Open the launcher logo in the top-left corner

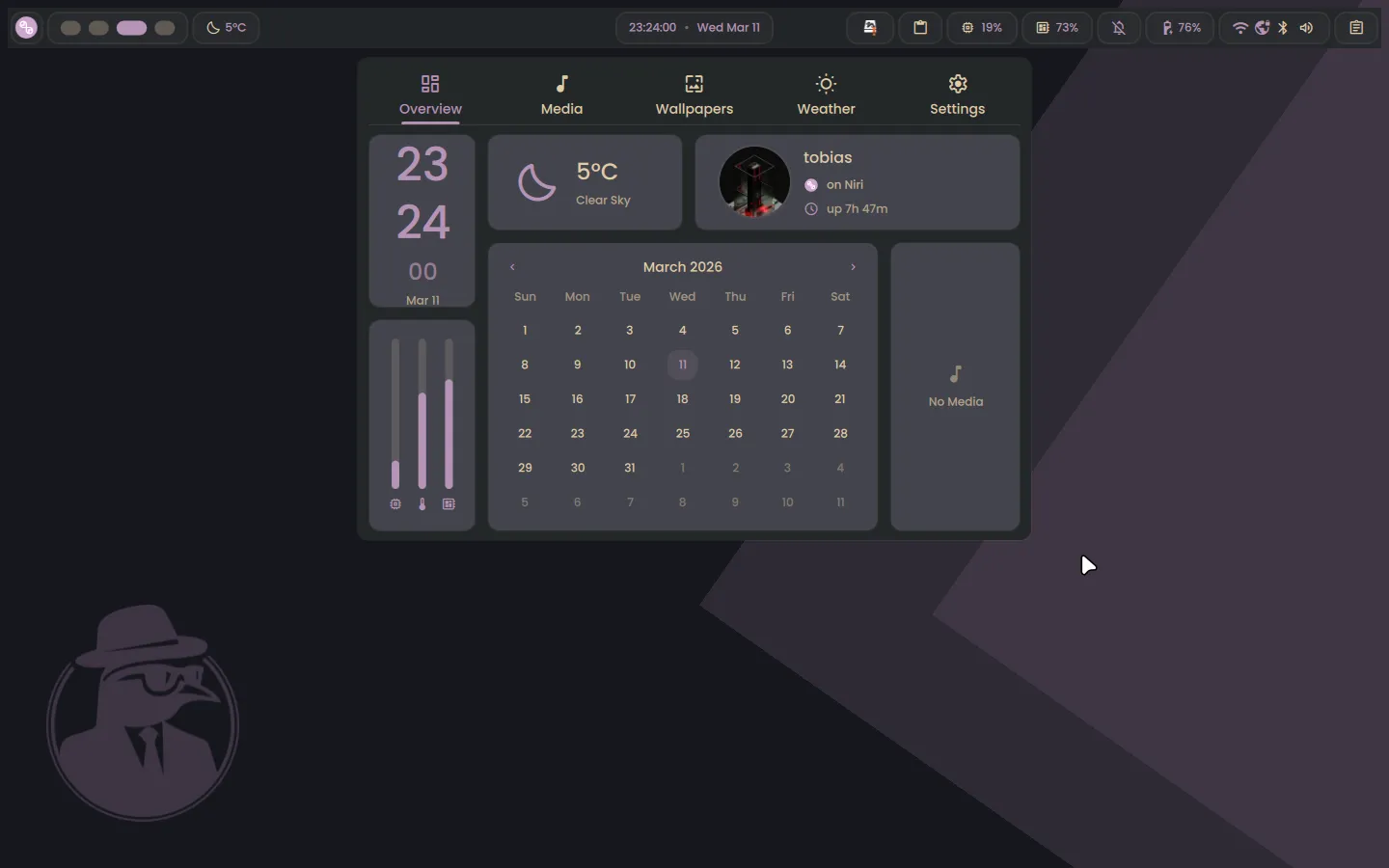tap(26, 28)
